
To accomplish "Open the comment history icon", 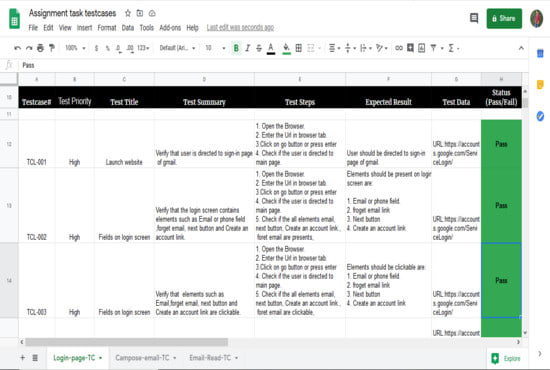I will pyautogui.click(x=474, y=18).
